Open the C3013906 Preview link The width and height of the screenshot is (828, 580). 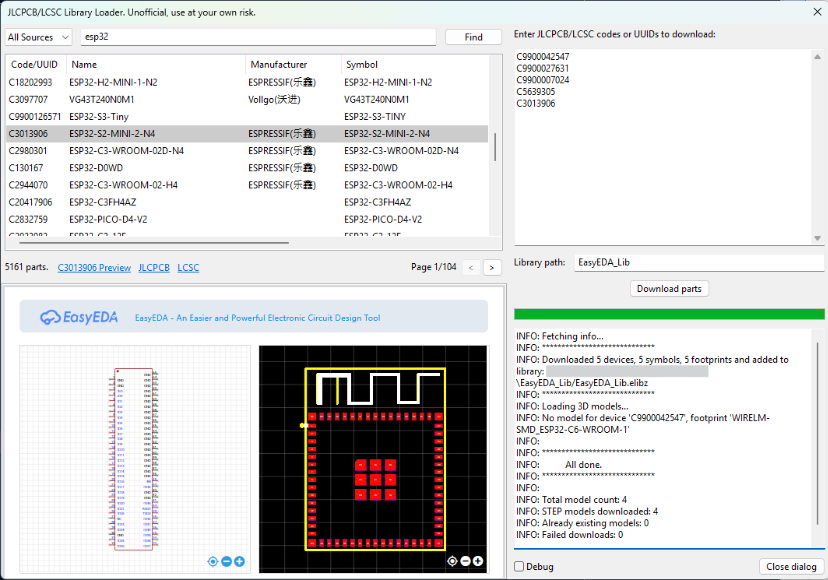[x=94, y=268]
